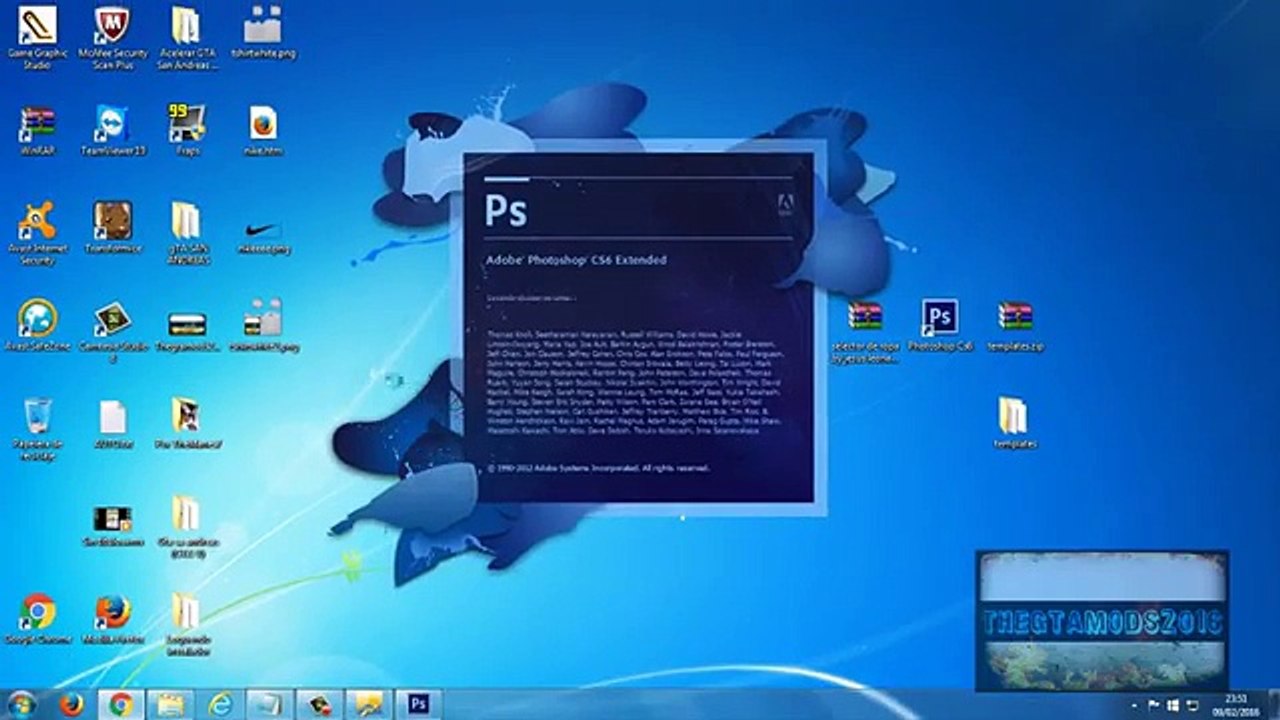The width and height of the screenshot is (1280, 720).
Task: Open the Avast SafeZone browser shortcut
Action: 37,327
